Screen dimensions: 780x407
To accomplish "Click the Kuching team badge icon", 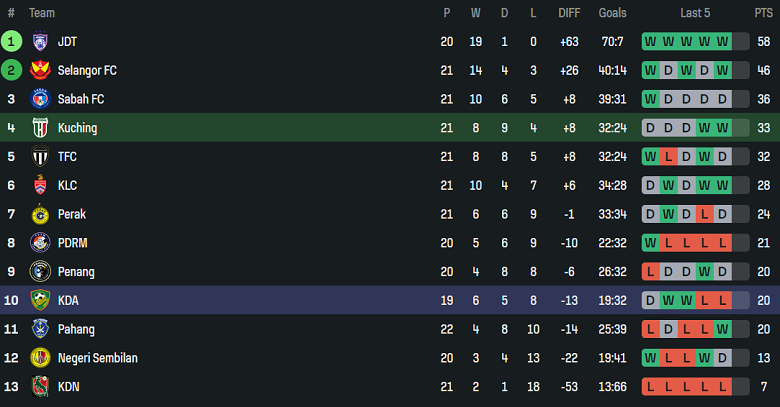I will pos(40,128).
